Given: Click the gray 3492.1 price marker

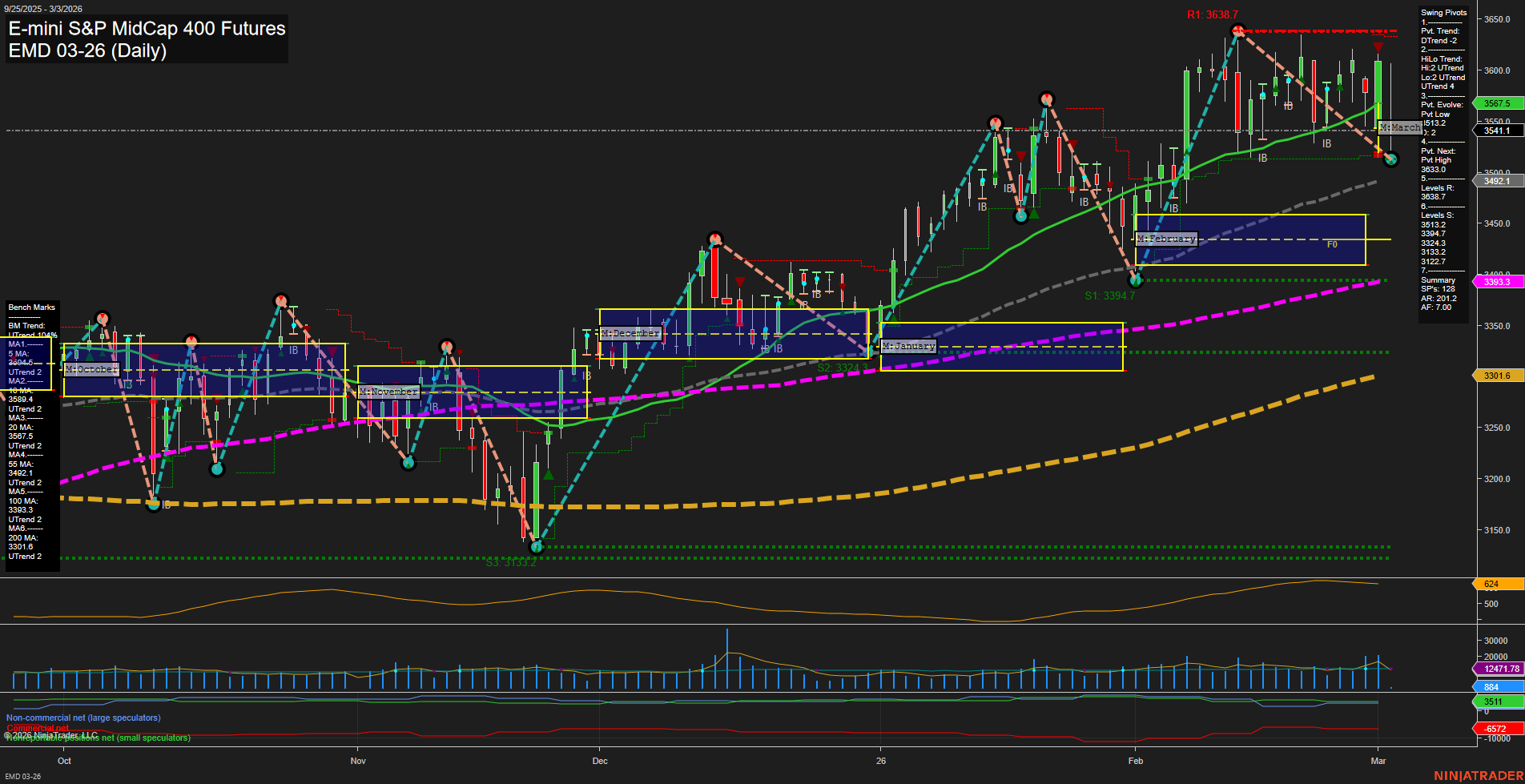Looking at the screenshot, I should click(x=1497, y=180).
